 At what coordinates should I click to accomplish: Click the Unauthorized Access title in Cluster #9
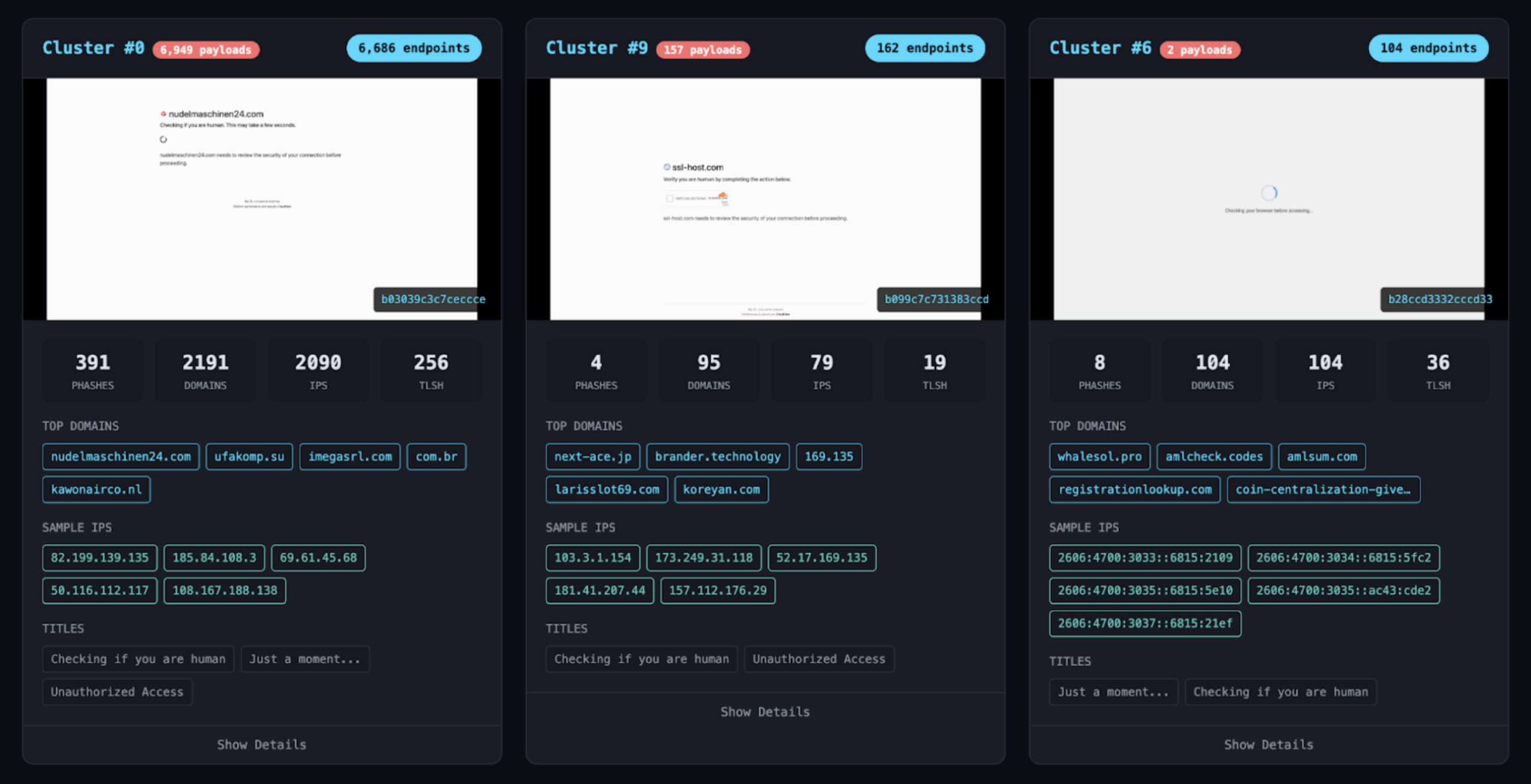(819, 658)
